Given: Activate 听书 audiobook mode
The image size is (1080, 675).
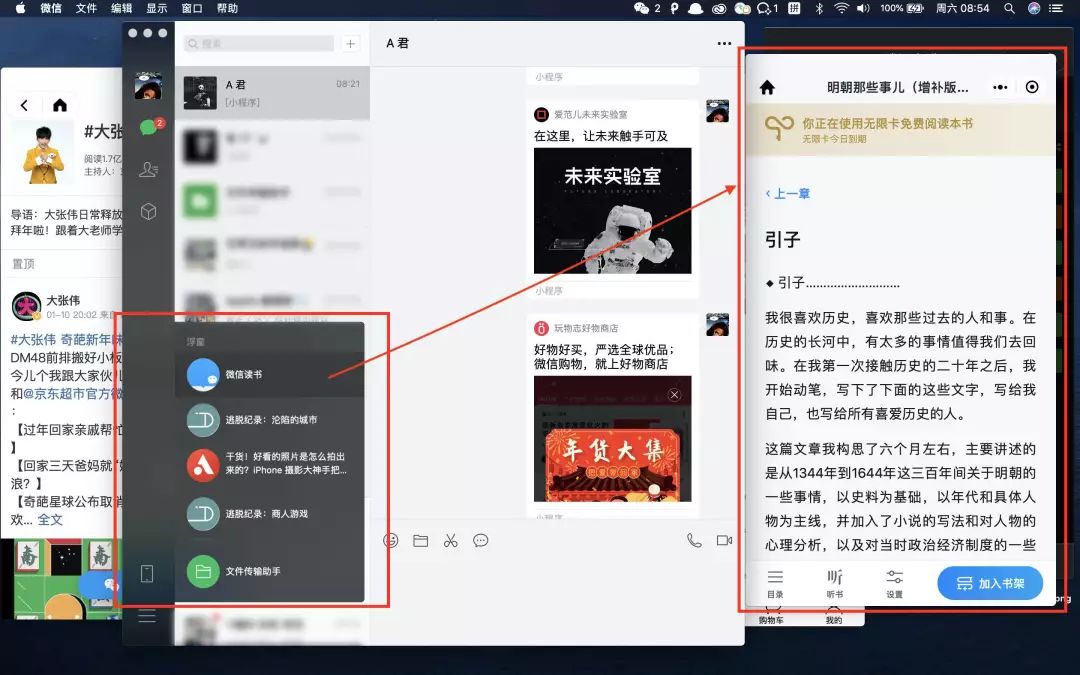Looking at the screenshot, I should tap(835, 582).
